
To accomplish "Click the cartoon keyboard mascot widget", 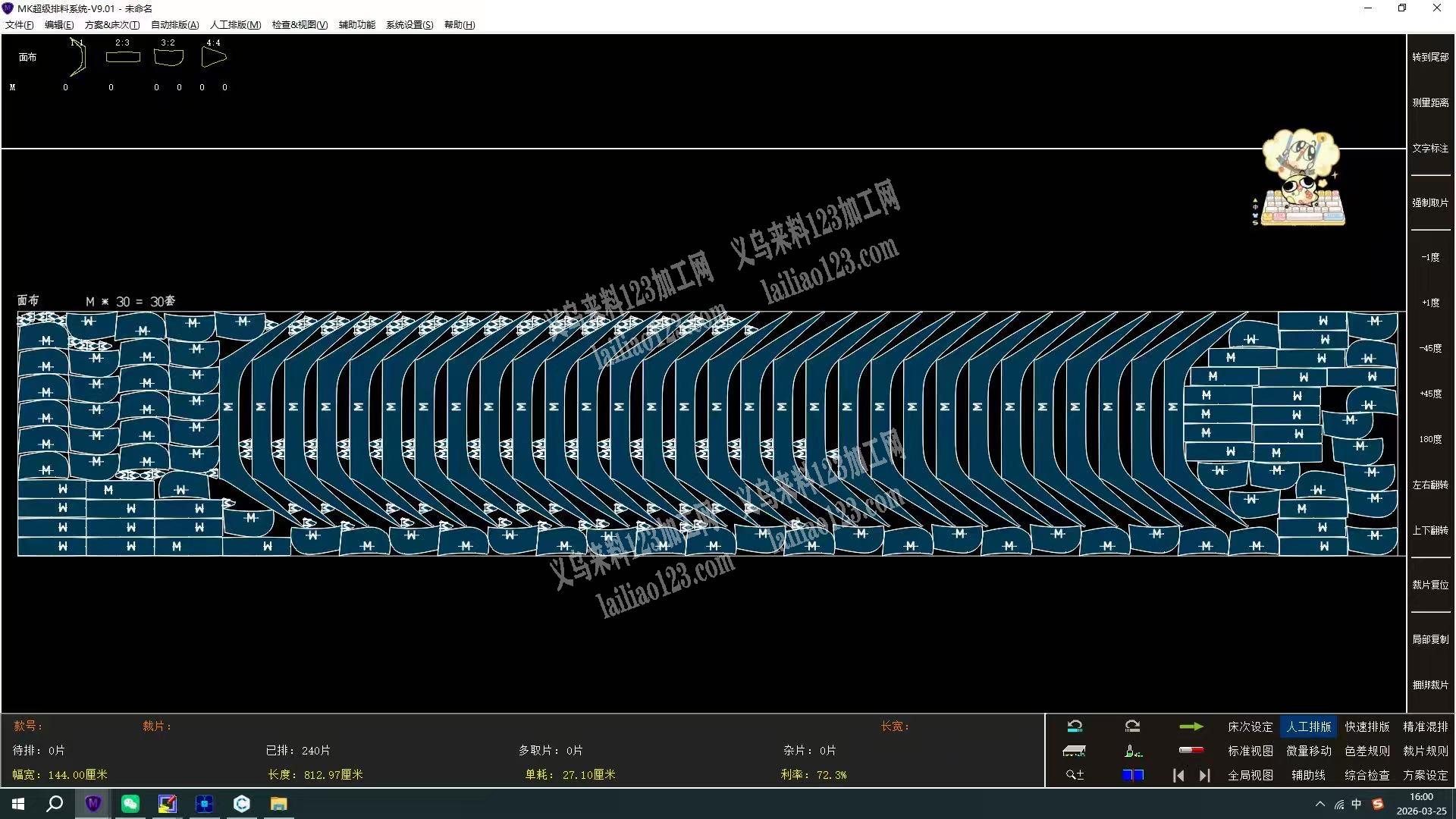I will [1301, 178].
